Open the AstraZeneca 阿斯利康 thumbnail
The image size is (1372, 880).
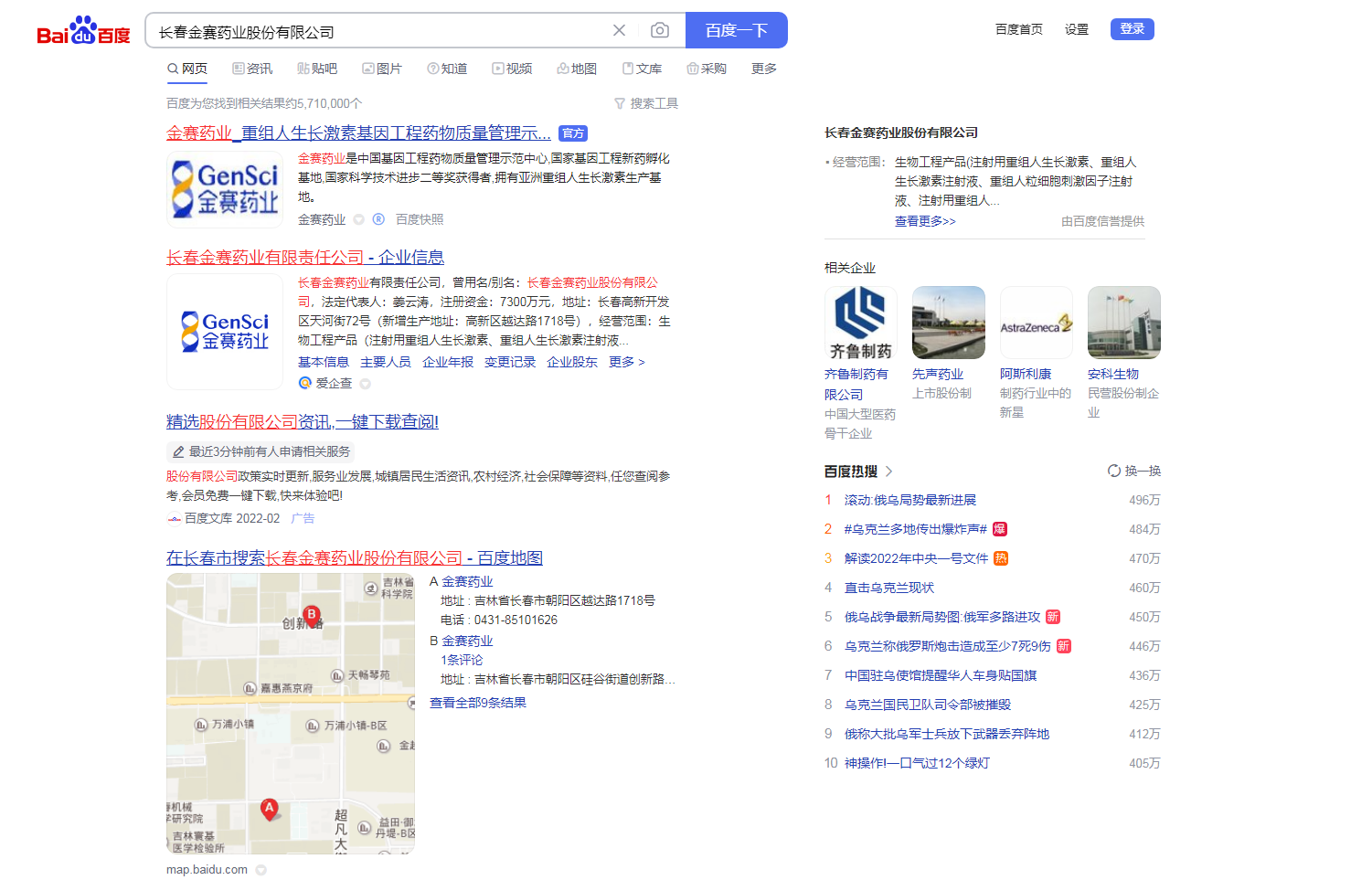click(1037, 323)
